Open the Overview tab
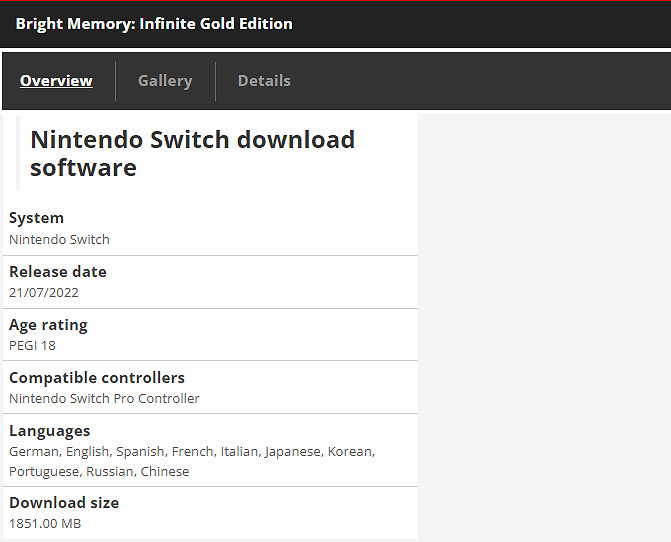The height and width of the screenshot is (542, 671). [56, 81]
